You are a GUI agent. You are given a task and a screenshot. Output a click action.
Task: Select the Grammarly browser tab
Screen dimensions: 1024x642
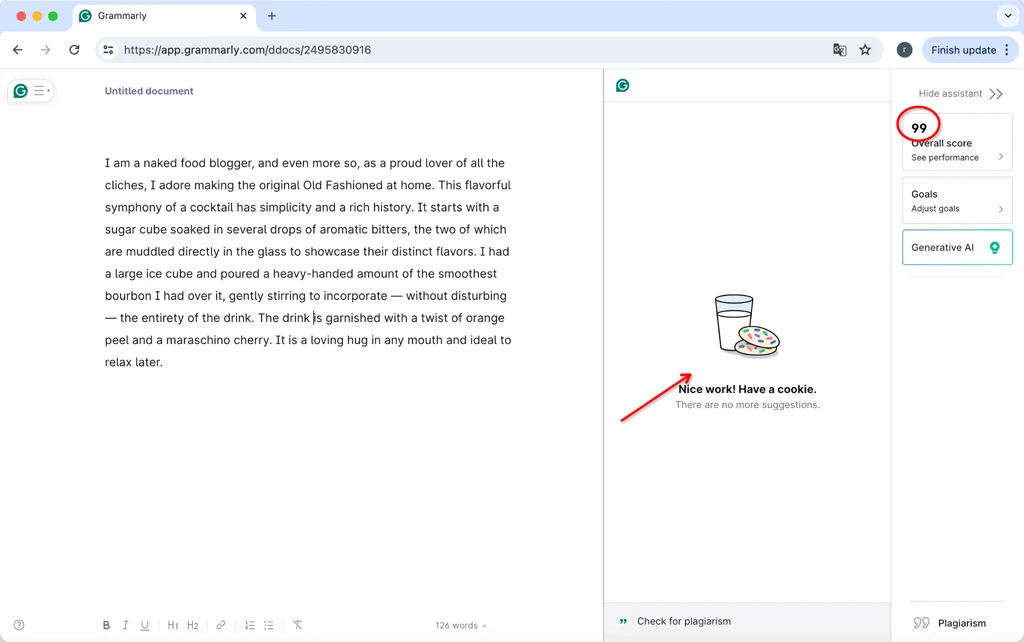(x=165, y=16)
